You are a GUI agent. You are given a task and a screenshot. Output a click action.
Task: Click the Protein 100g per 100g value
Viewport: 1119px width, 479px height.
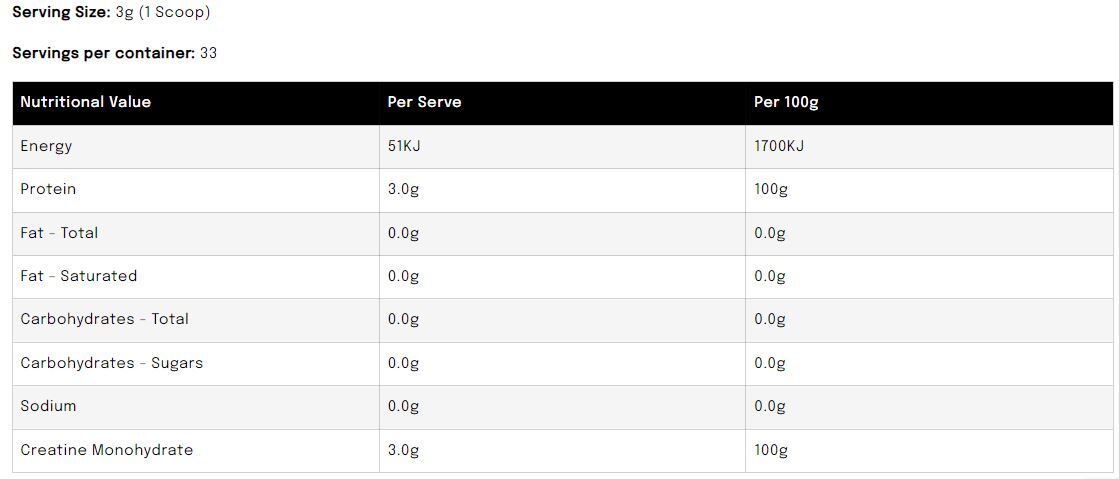[x=771, y=190]
